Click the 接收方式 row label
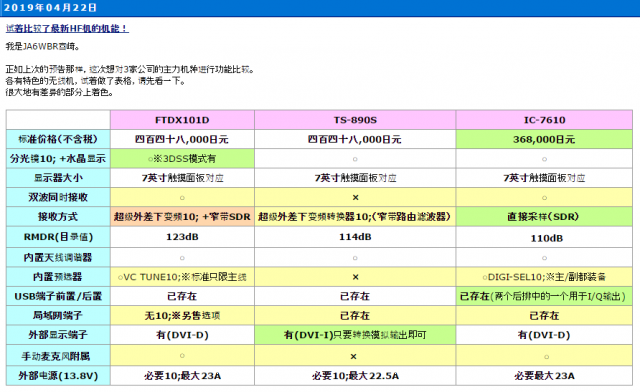 (x=58, y=216)
